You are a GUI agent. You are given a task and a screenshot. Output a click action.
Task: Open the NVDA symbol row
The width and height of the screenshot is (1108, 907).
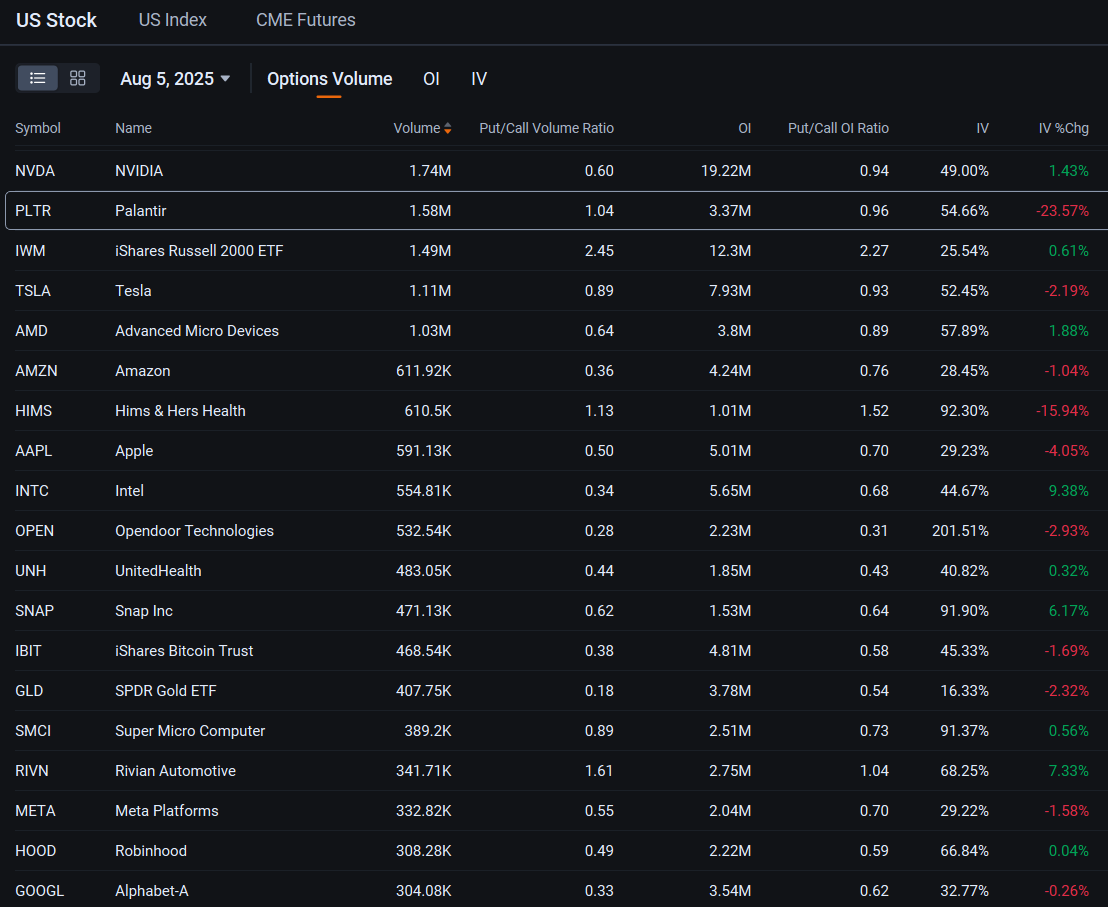(x=35, y=171)
